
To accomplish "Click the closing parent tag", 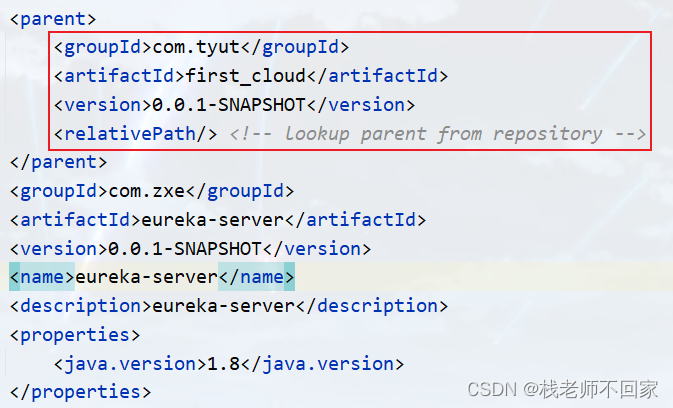I will pos(58,162).
